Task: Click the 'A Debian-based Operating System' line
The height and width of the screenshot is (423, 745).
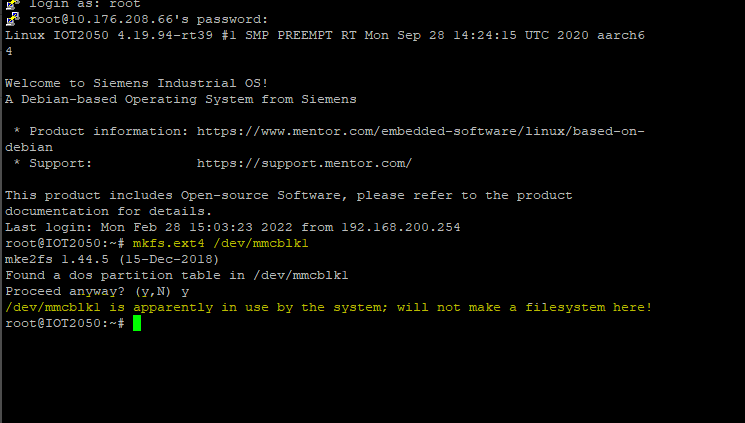Action: tap(180, 99)
